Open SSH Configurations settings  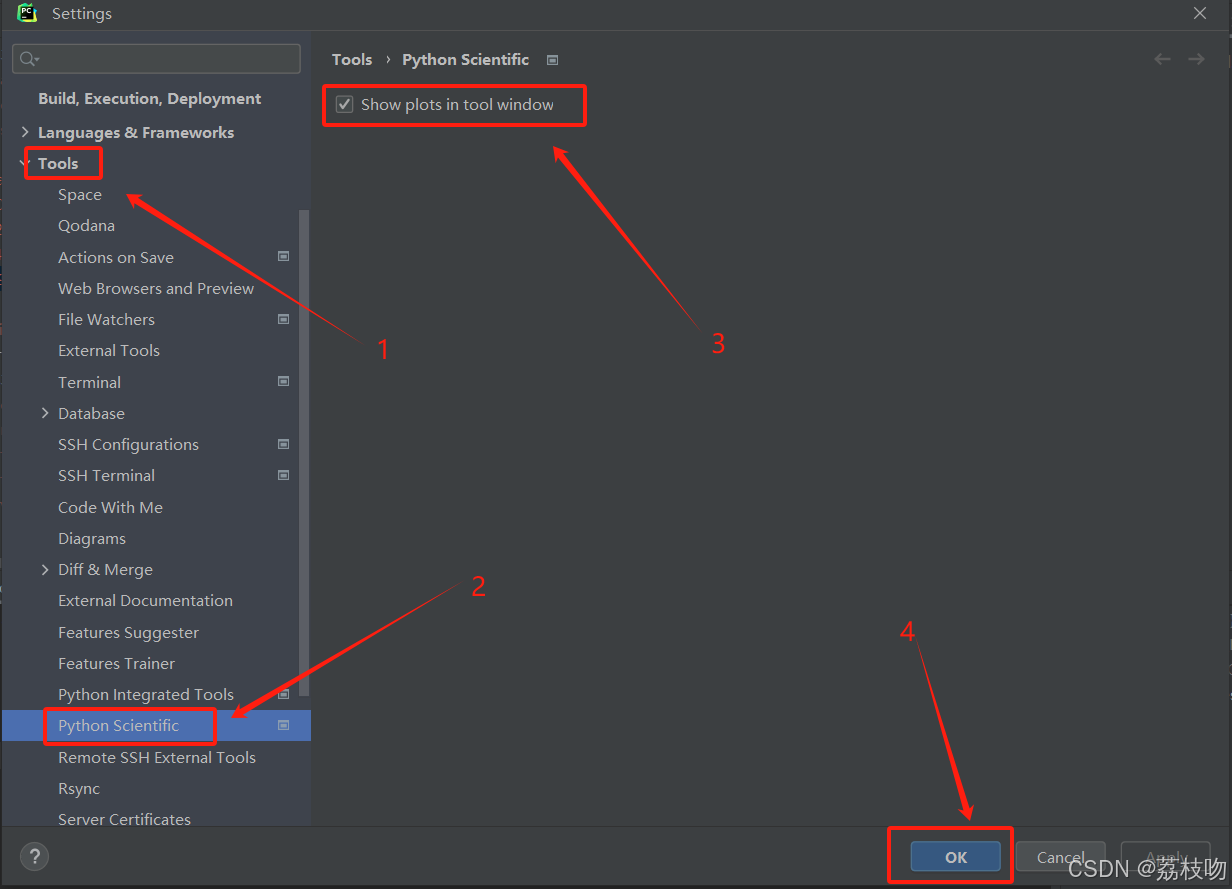point(128,444)
